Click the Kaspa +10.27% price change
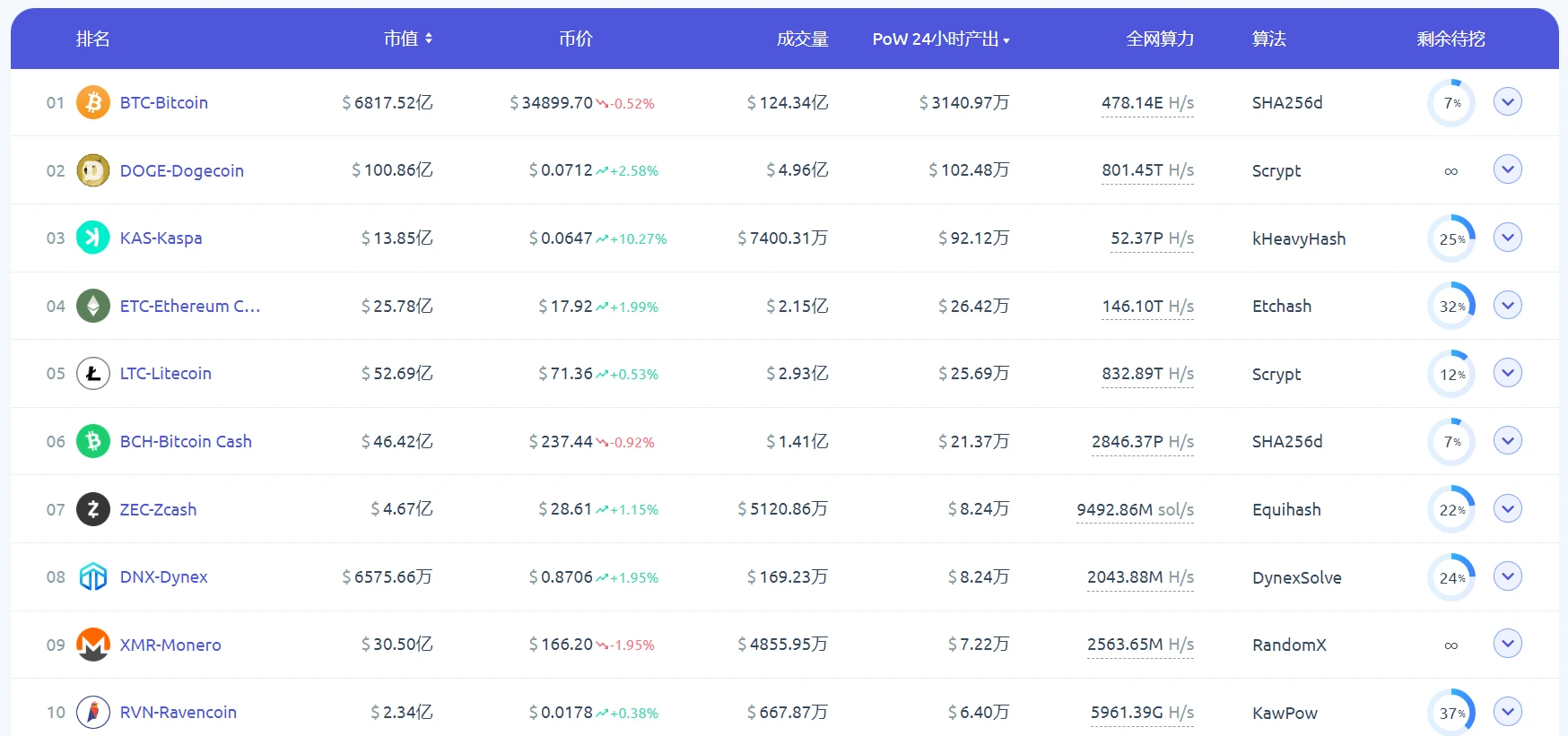 [632, 238]
